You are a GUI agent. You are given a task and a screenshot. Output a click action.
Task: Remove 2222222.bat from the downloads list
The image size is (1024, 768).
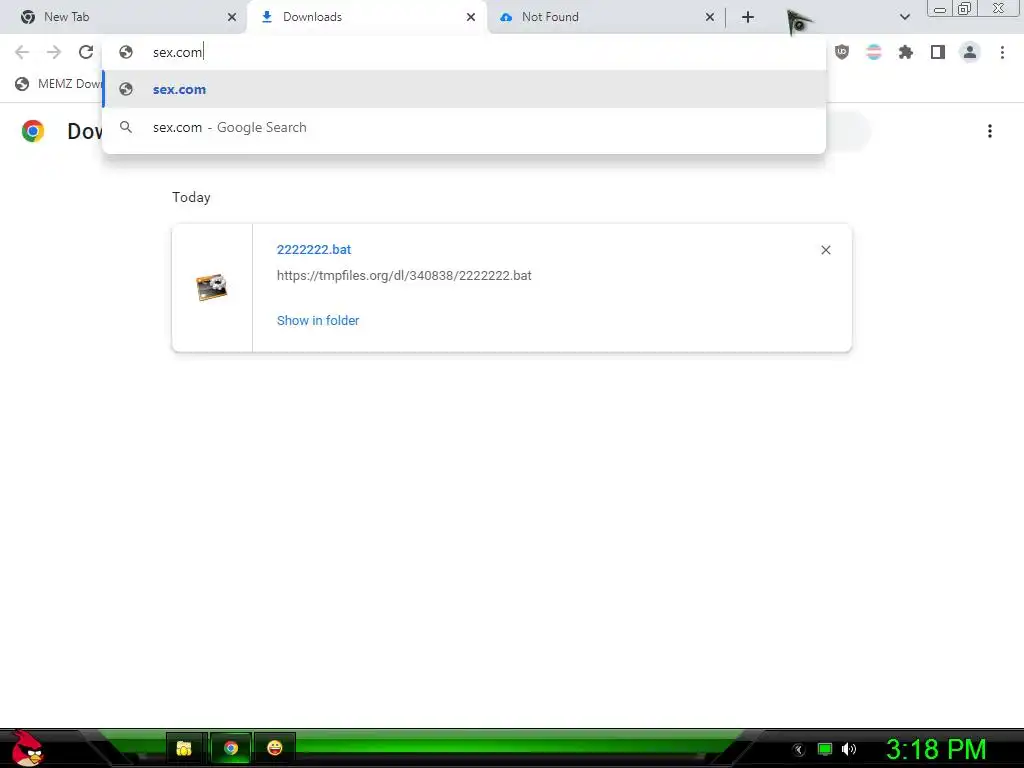click(x=825, y=250)
